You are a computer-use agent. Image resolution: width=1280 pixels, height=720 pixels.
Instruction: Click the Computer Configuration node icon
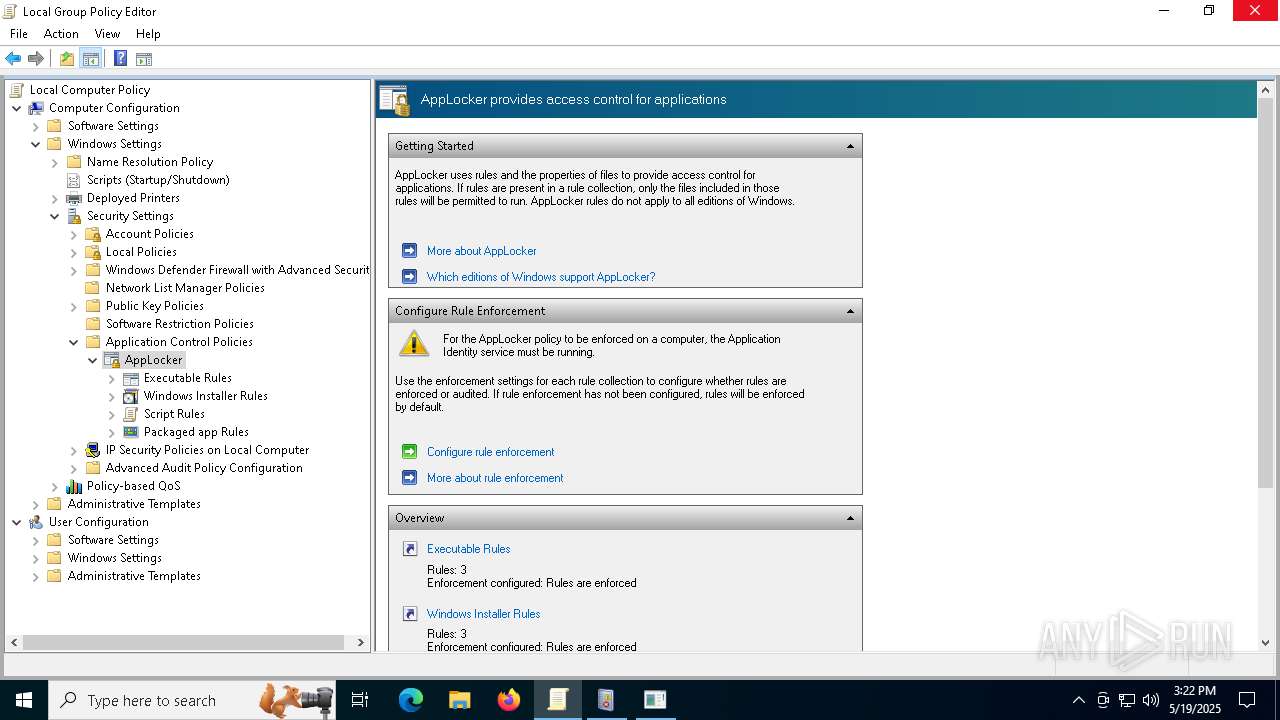[x=36, y=108]
